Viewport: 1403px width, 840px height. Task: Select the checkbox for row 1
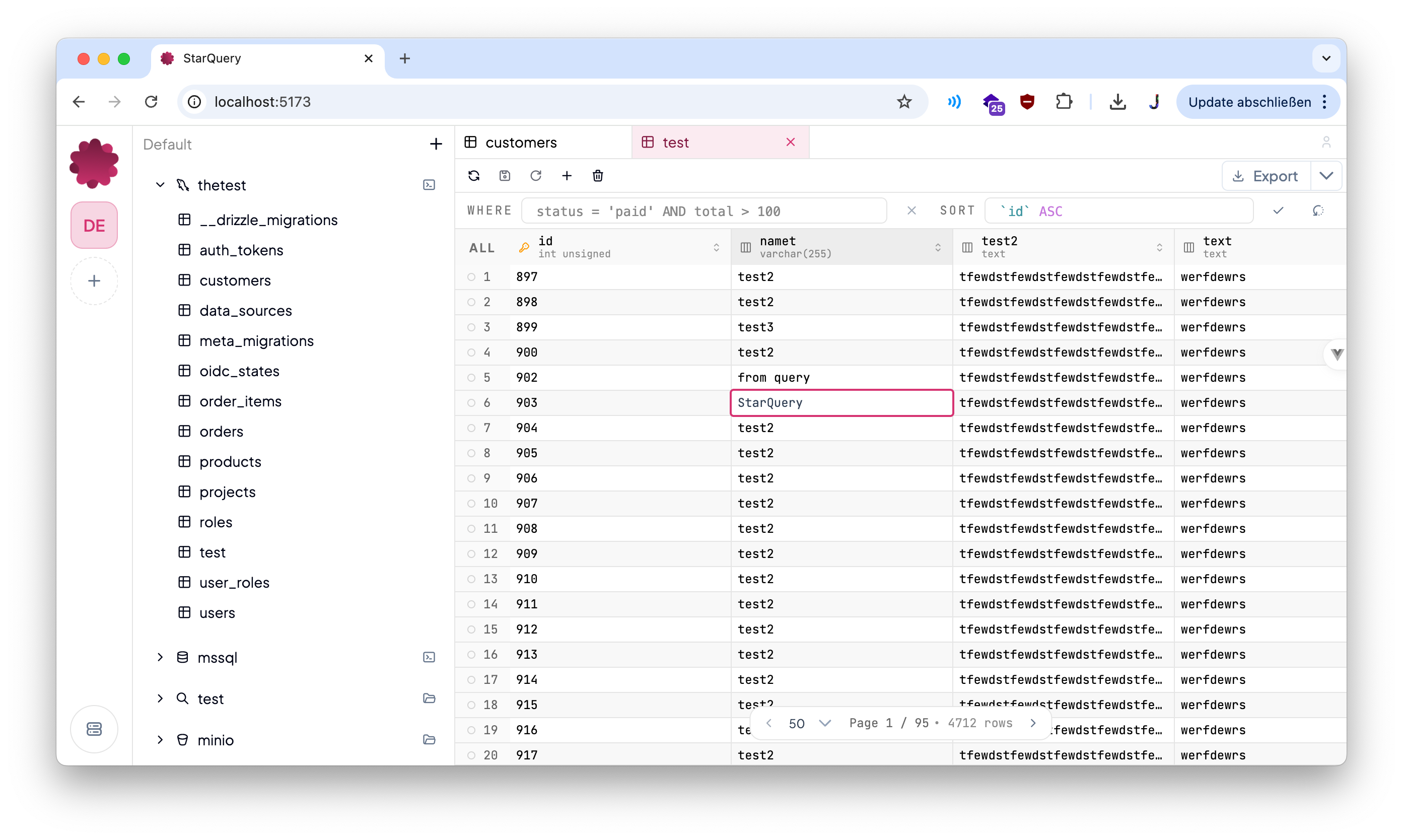(472, 277)
